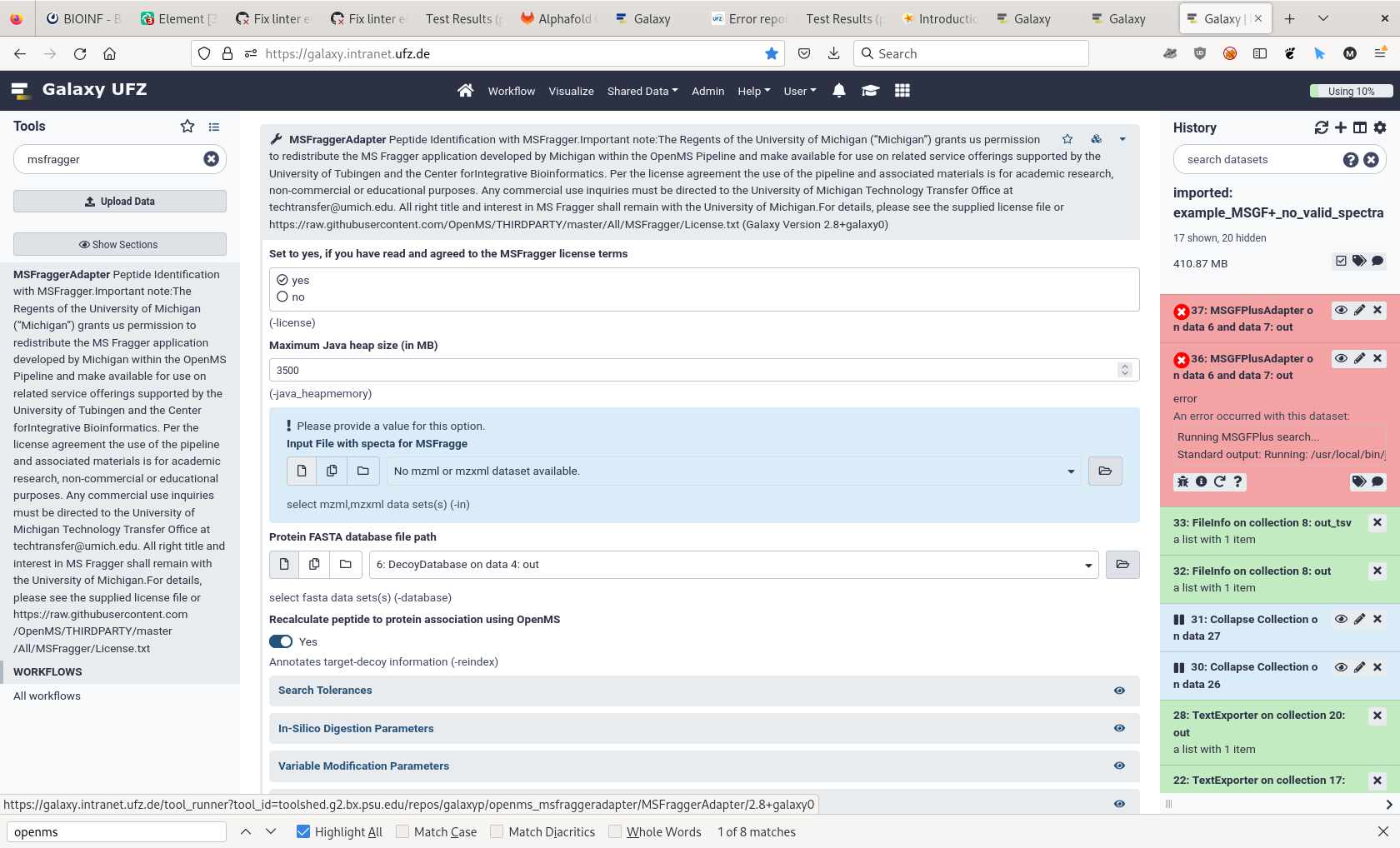Screen dimensions: 1400x848
Task: Report a bug for failed dataset 36
Action: coord(1182,481)
